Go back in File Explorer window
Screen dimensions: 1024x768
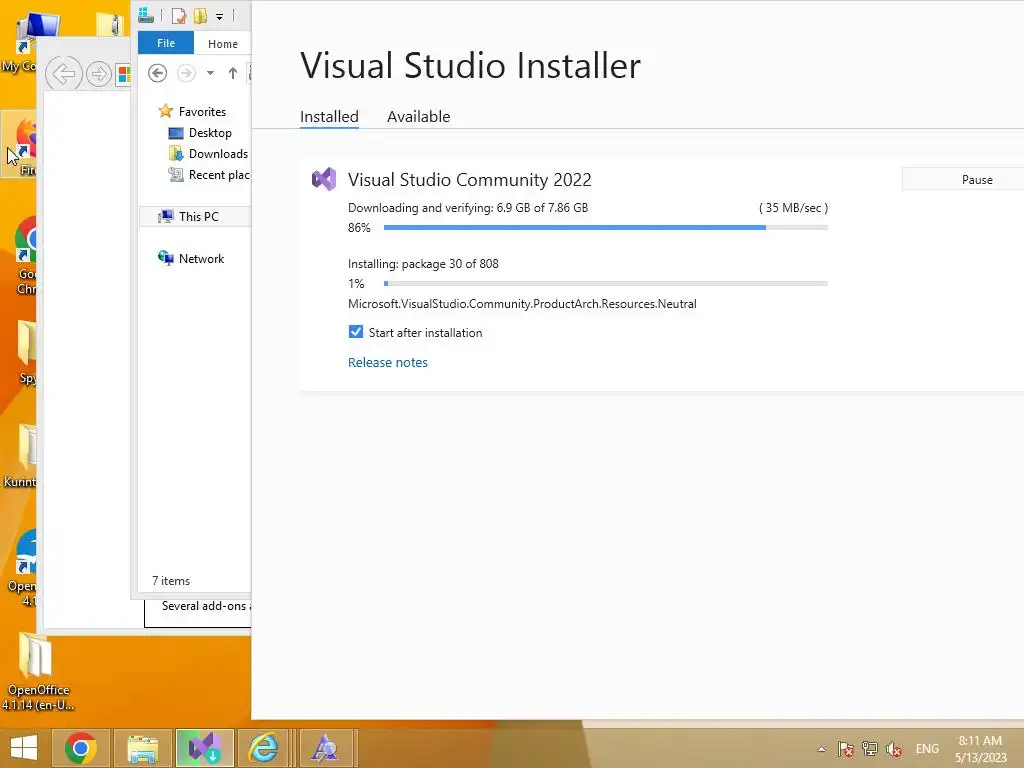pyautogui.click(x=157, y=72)
